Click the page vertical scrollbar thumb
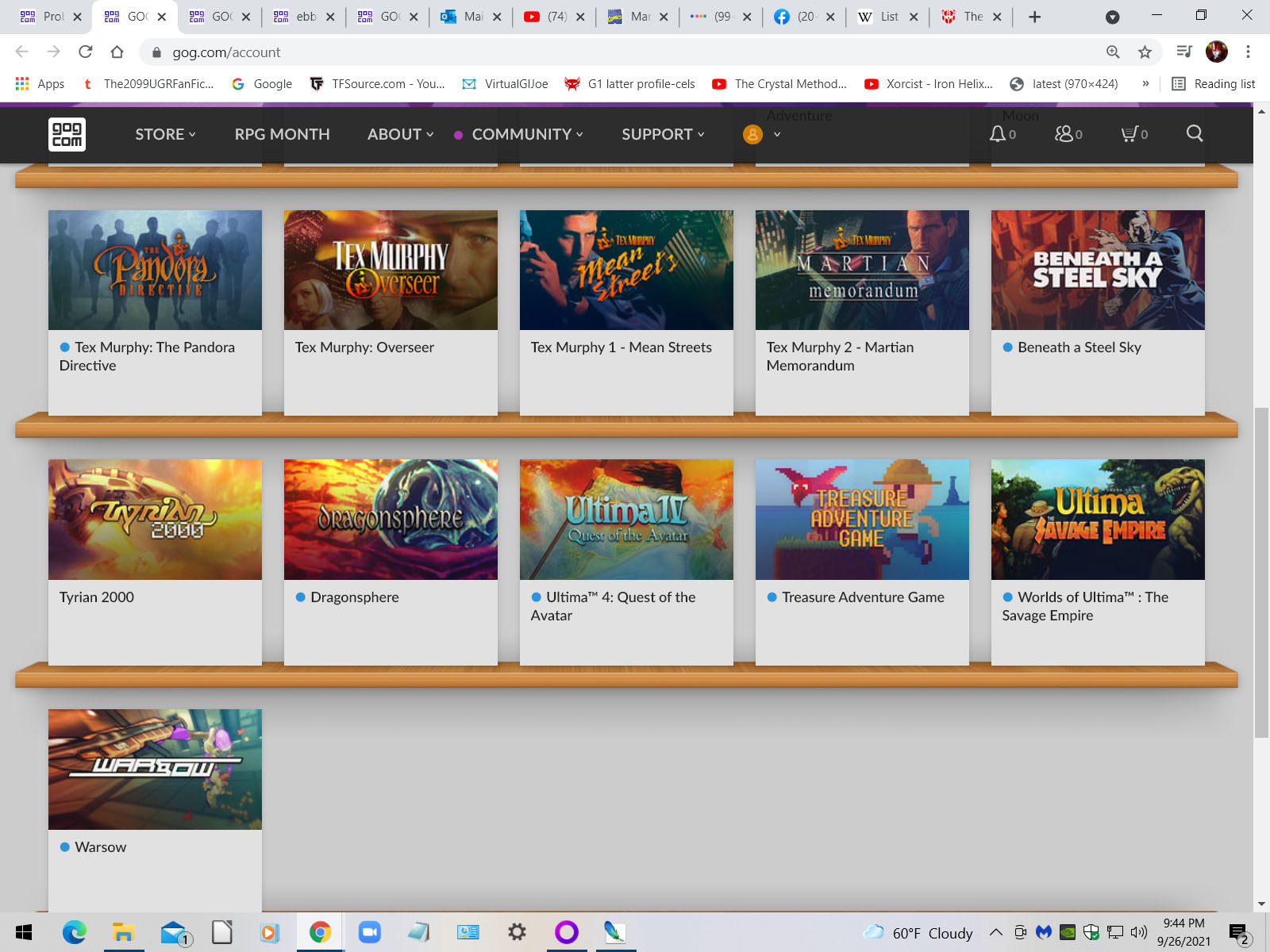This screenshot has height=952, width=1270. (x=1261, y=572)
